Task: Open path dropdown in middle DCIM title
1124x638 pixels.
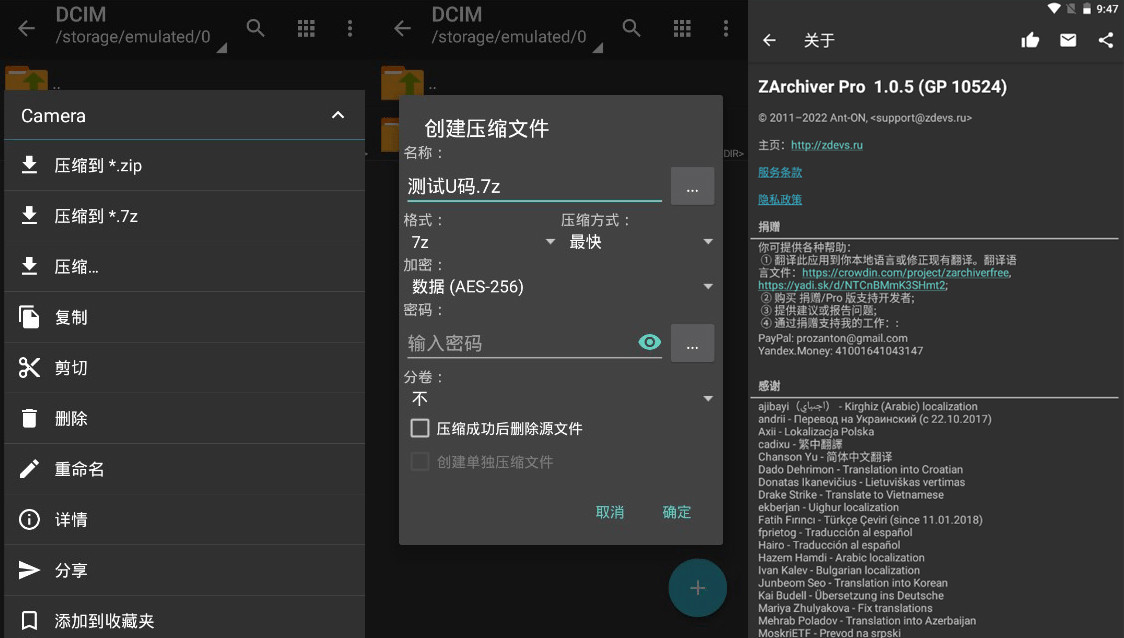Action: pyautogui.click(x=597, y=47)
